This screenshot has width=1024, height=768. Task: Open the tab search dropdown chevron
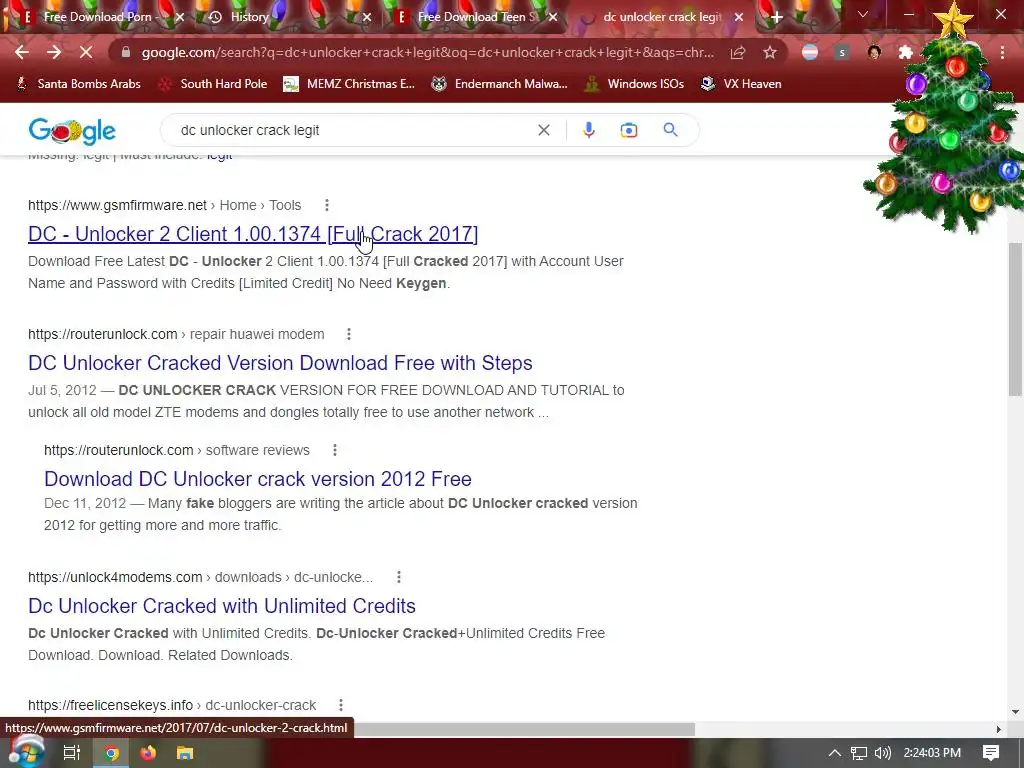point(863,14)
